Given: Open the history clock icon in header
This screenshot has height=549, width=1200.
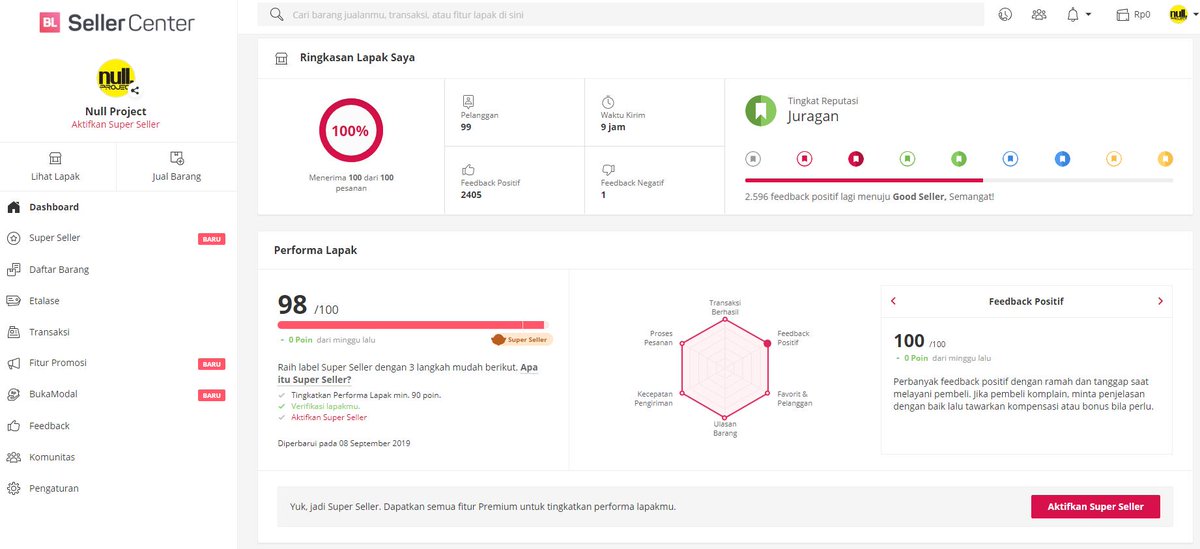Looking at the screenshot, I should click(x=1005, y=14).
